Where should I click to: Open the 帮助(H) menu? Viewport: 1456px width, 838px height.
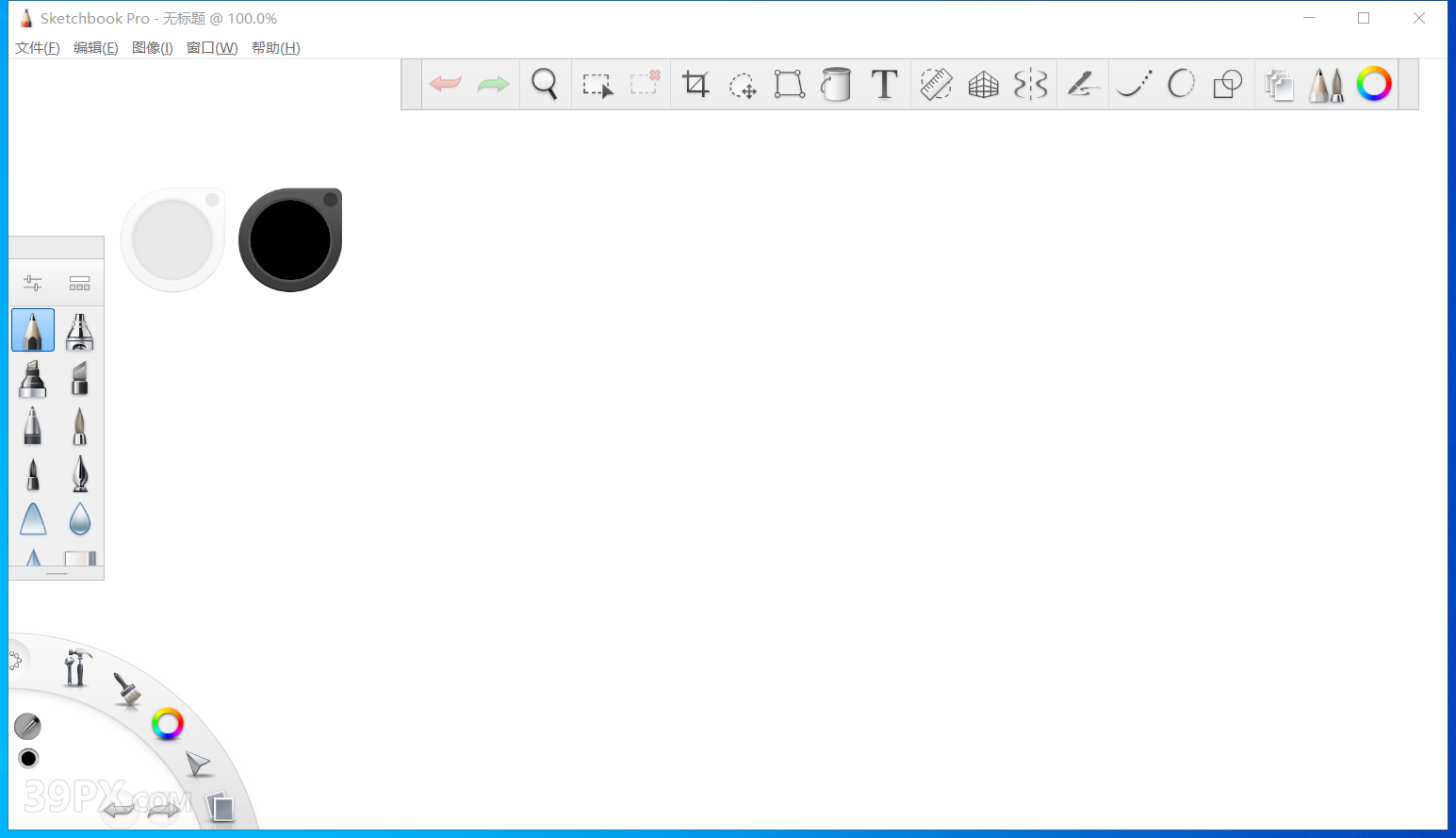(x=276, y=48)
